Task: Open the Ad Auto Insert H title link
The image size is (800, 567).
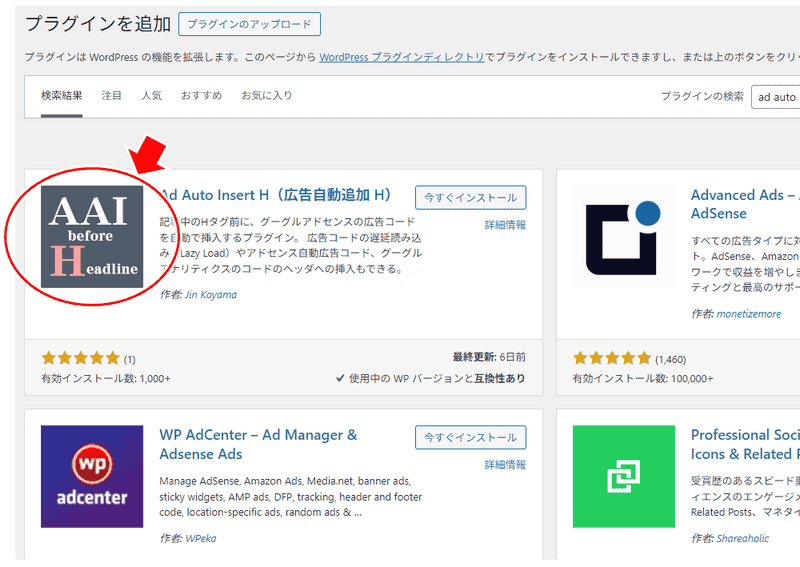Action: tap(276, 195)
